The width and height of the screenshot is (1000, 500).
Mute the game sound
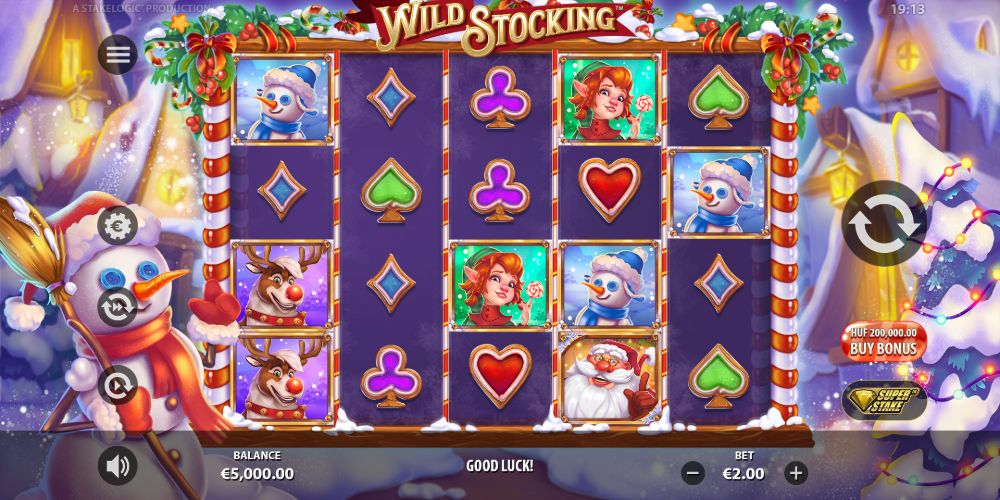pos(118,466)
